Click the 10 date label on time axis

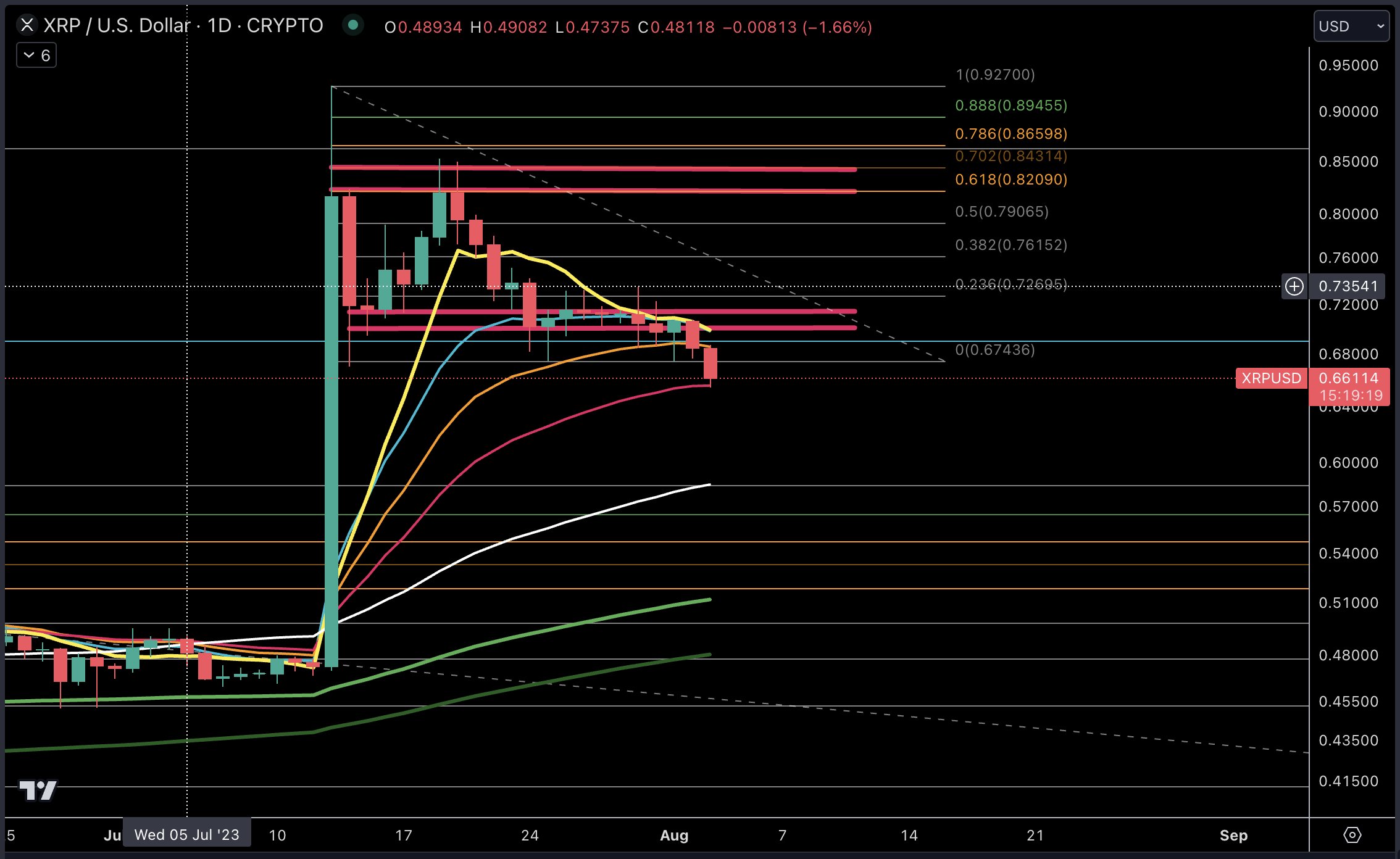[277, 835]
